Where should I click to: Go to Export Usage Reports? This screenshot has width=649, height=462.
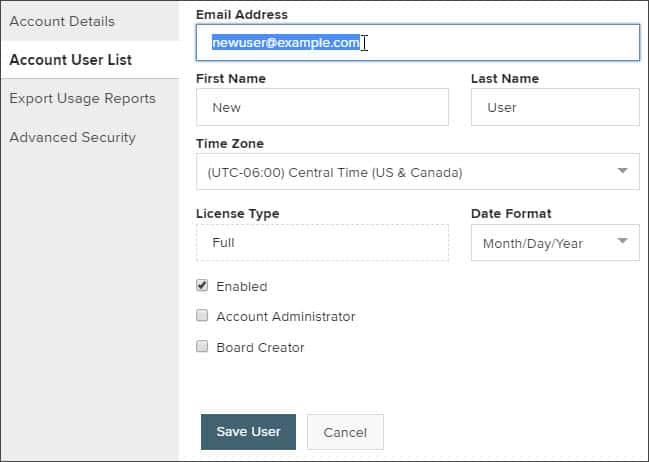83,99
